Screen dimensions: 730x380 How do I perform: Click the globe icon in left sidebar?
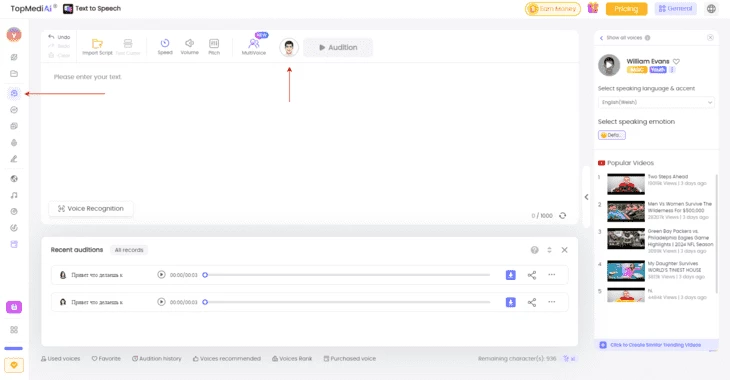click(x=14, y=178)
